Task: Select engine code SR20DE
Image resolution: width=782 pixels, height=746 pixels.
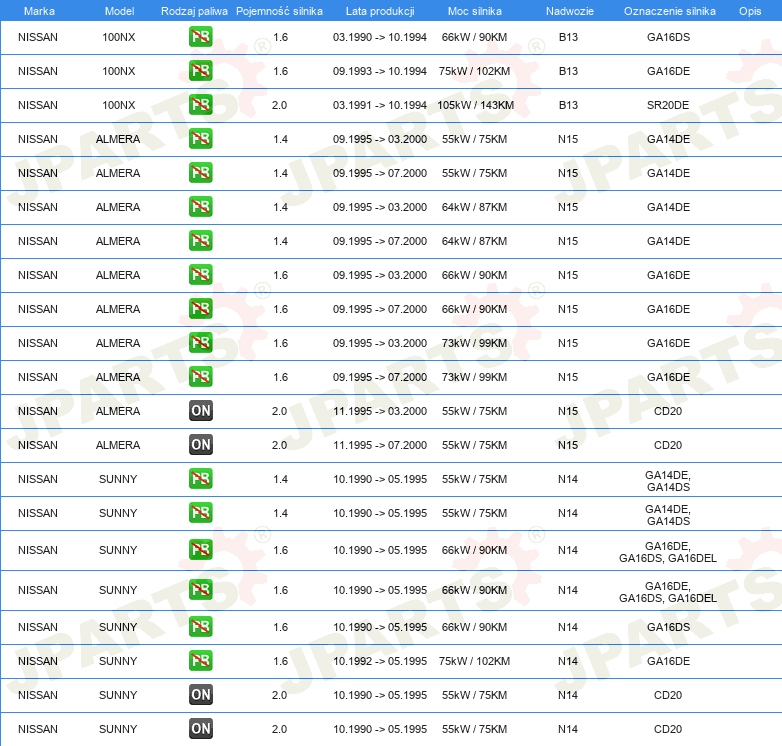Action: point(668,105)
